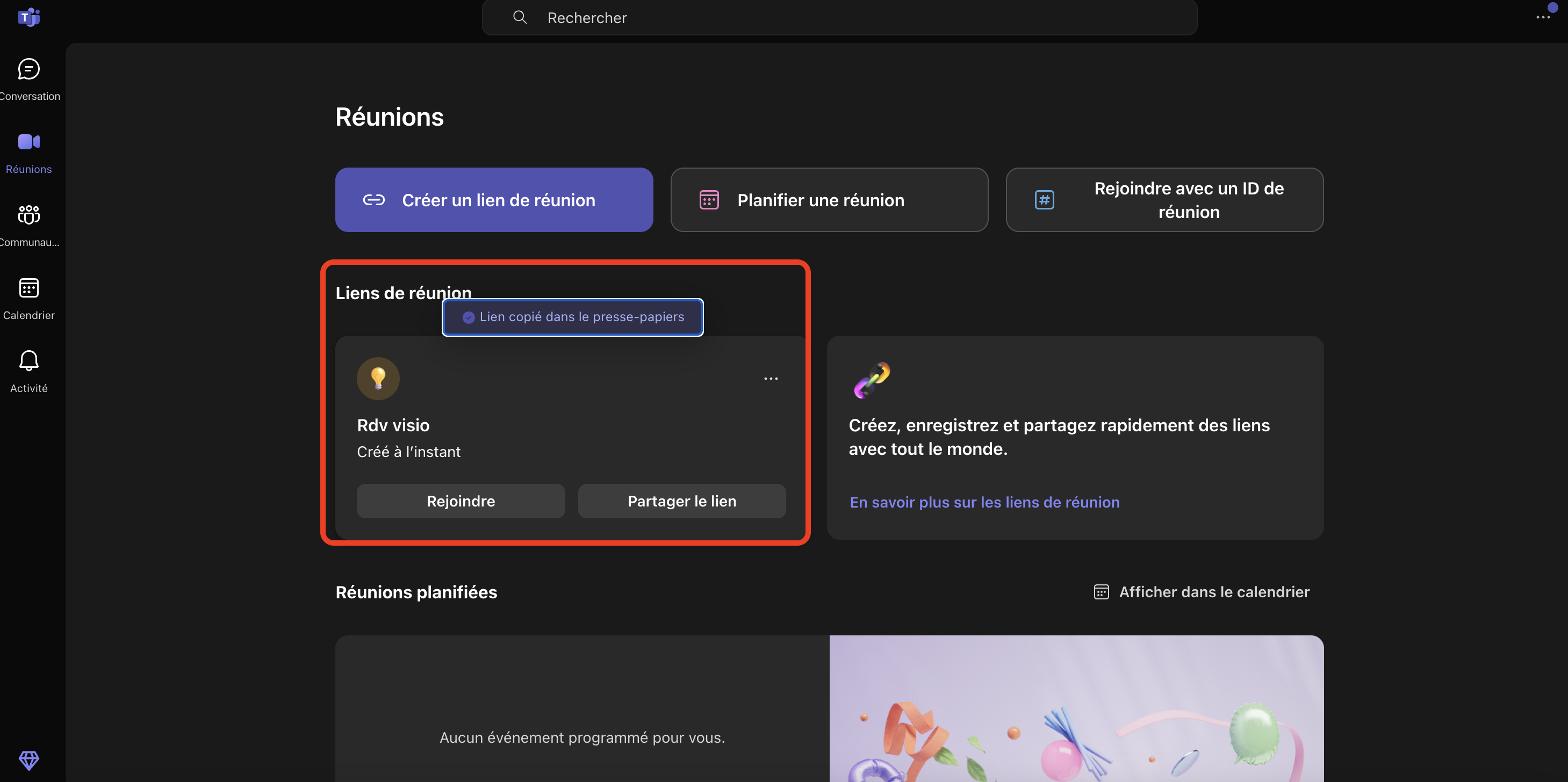
Task: Open the Calendrier sidebar icon
Action: (x=28, y=288)
